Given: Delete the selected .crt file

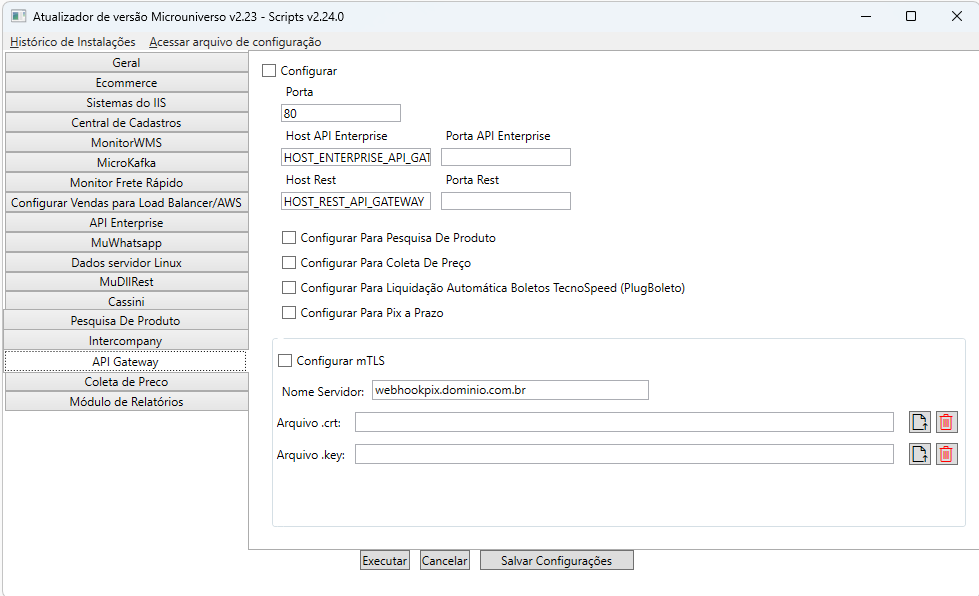Looking at the screenshot, I should [x=947, y=423].
